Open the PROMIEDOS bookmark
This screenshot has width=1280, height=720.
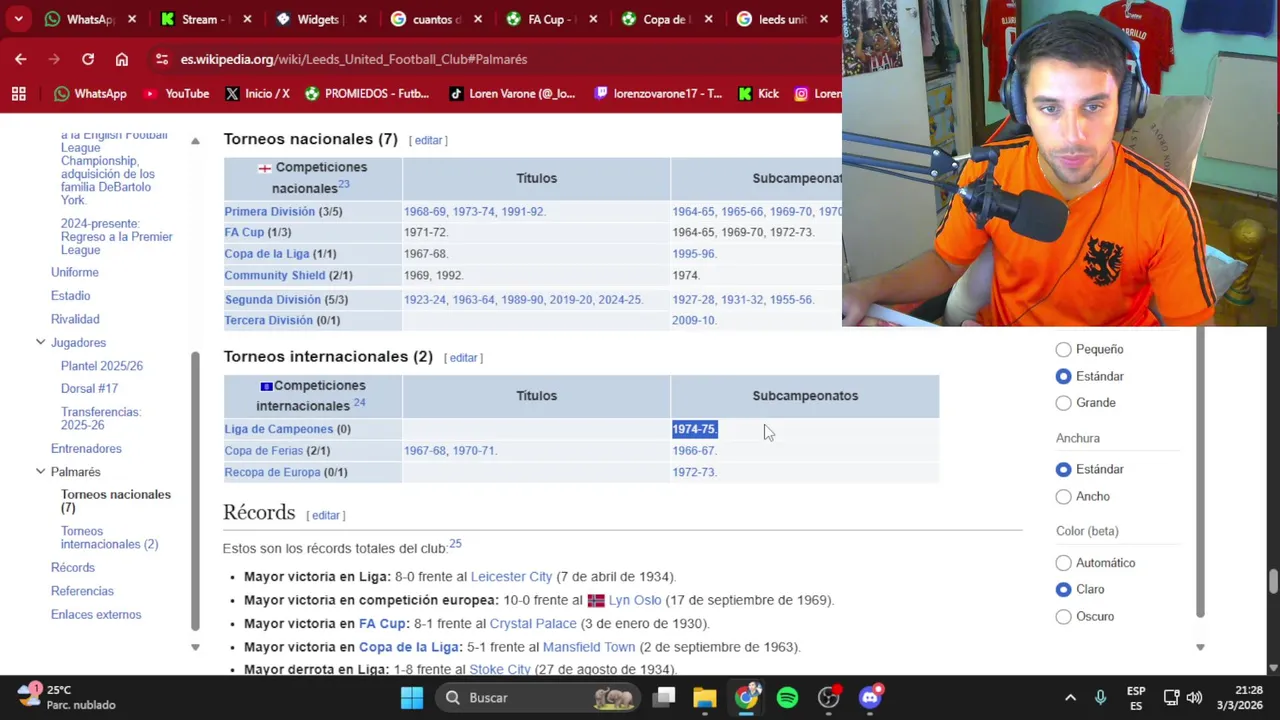367,93
